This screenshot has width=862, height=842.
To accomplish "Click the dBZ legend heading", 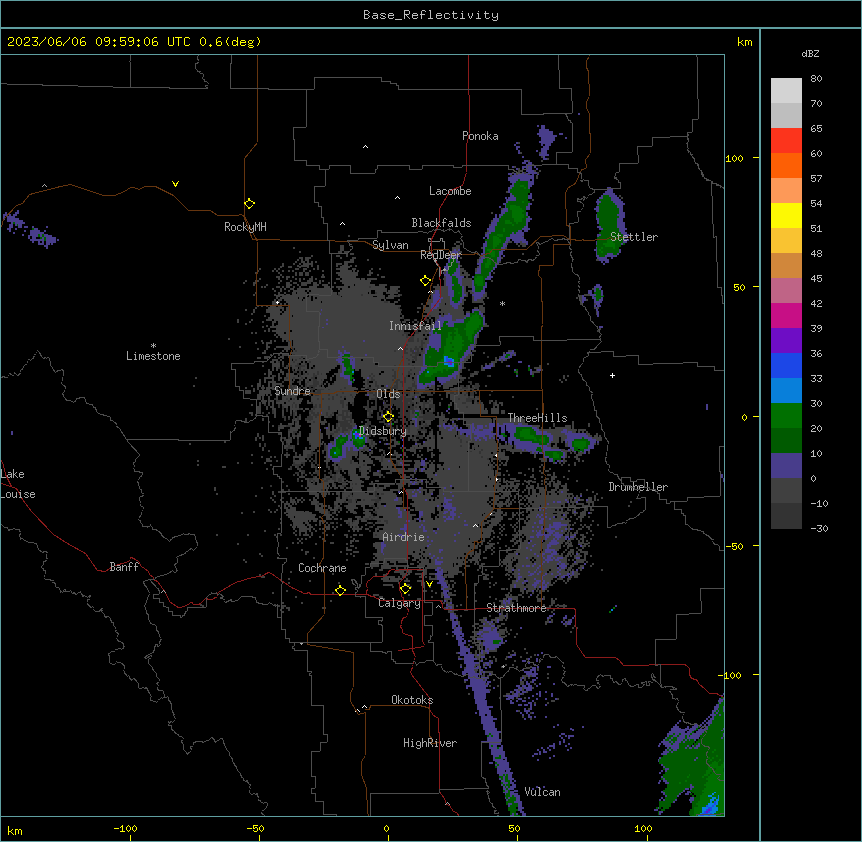I will click(x=810, y=54).
